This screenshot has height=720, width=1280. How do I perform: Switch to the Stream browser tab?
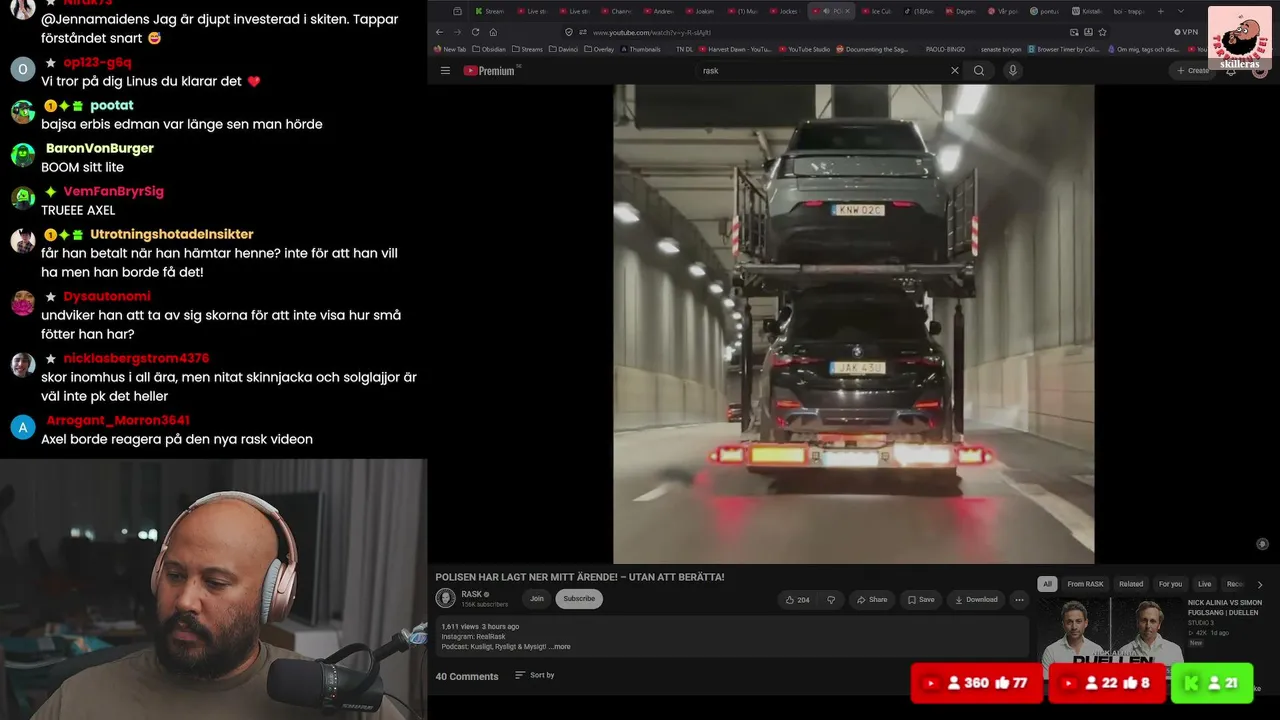point(489,11)
